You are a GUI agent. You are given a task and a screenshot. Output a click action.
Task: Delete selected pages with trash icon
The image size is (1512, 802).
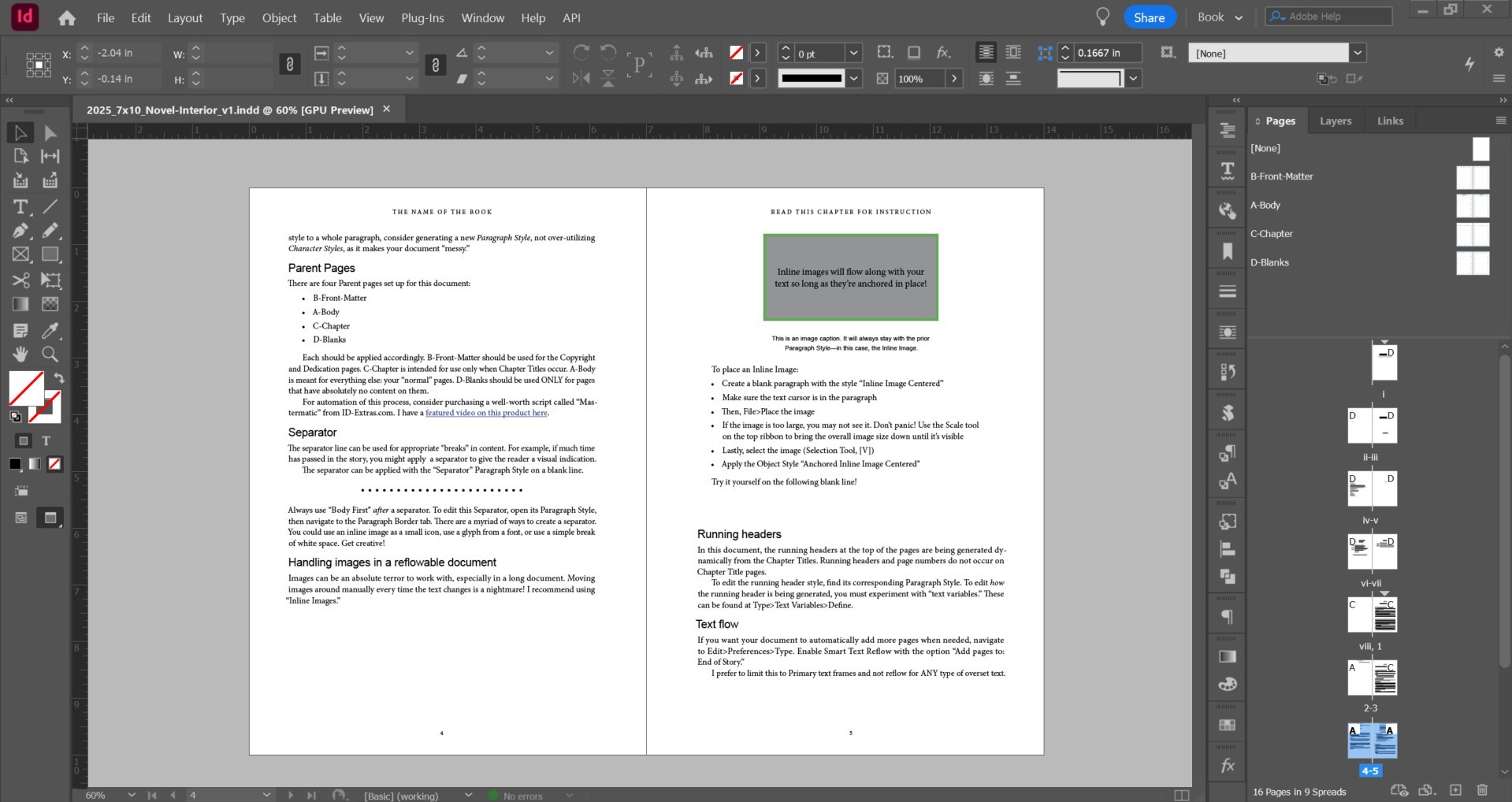pyautogui.click(x=1482, y=790)
